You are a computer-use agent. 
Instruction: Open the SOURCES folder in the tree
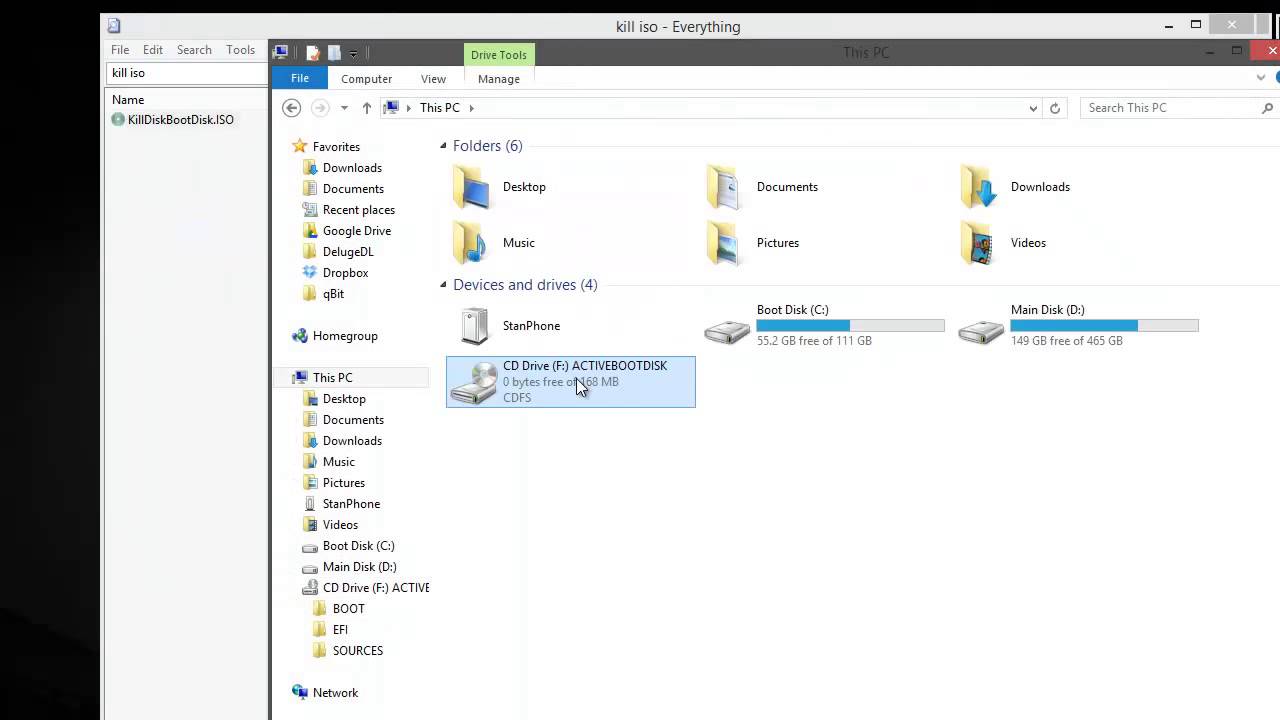[357, 651]
